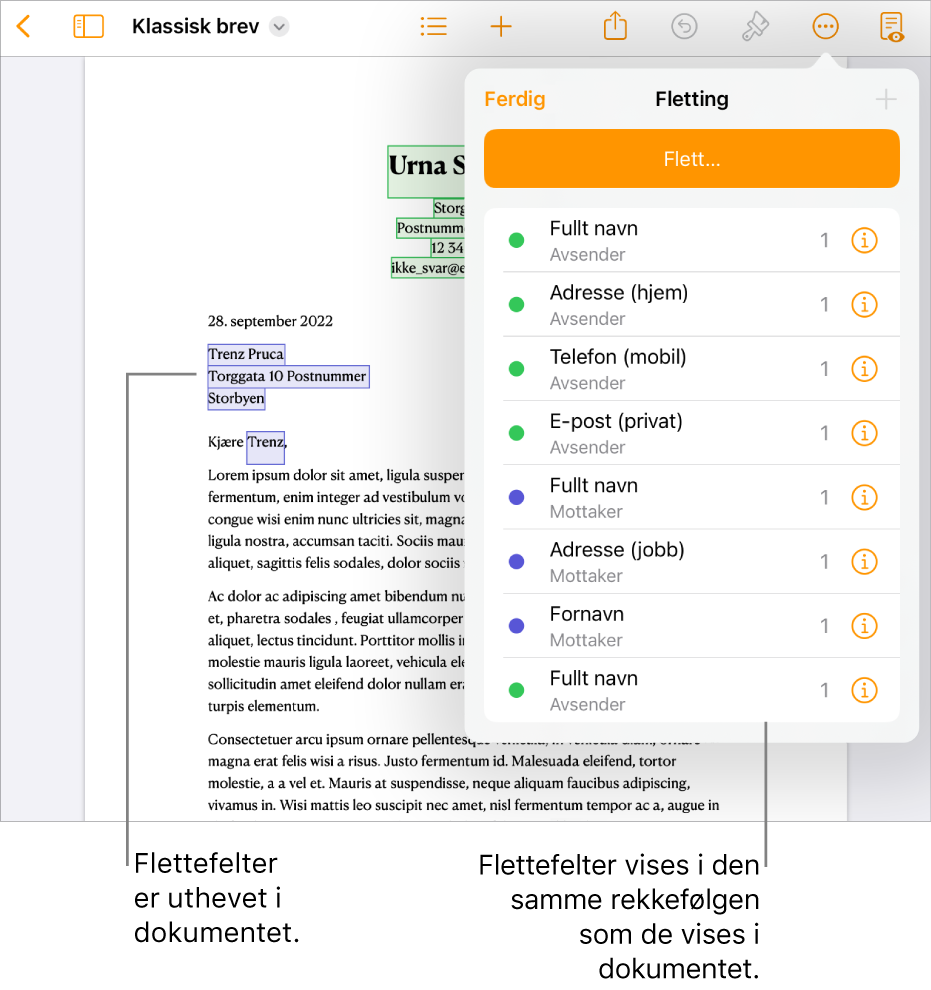931x990 pixels.
Task: Click the Fletting panel title
Action: click(692, 99)
